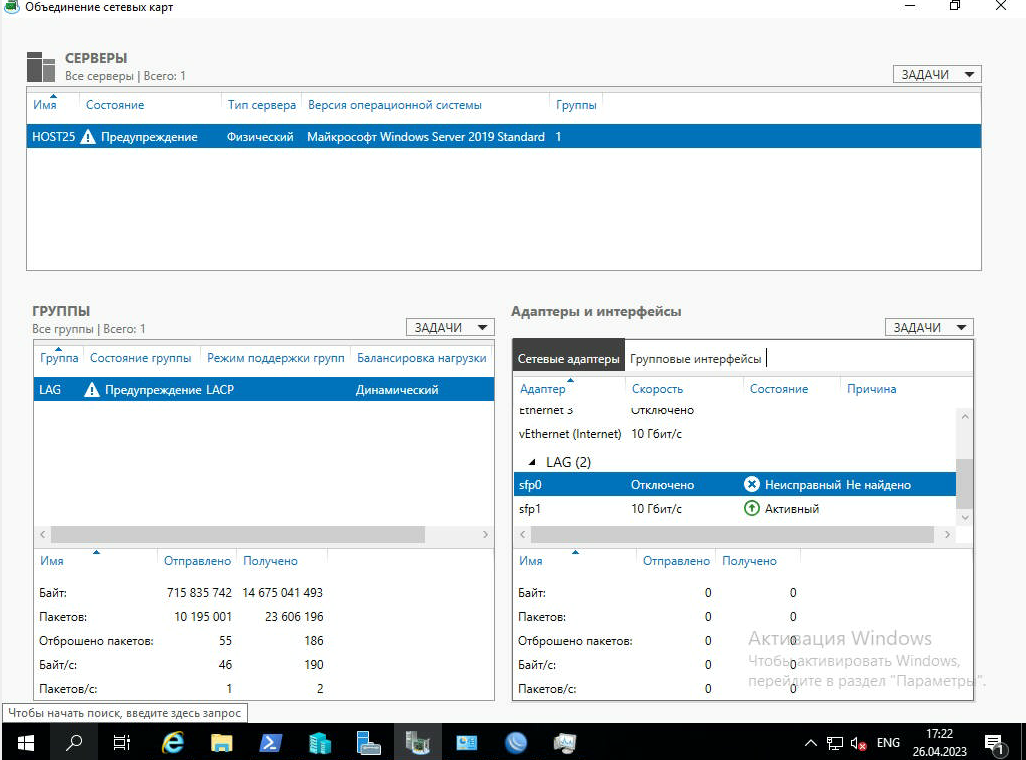Click the taskbar search magnifier icon
Viewport: 1026px width, 760px height.
[x=74, y=743]
